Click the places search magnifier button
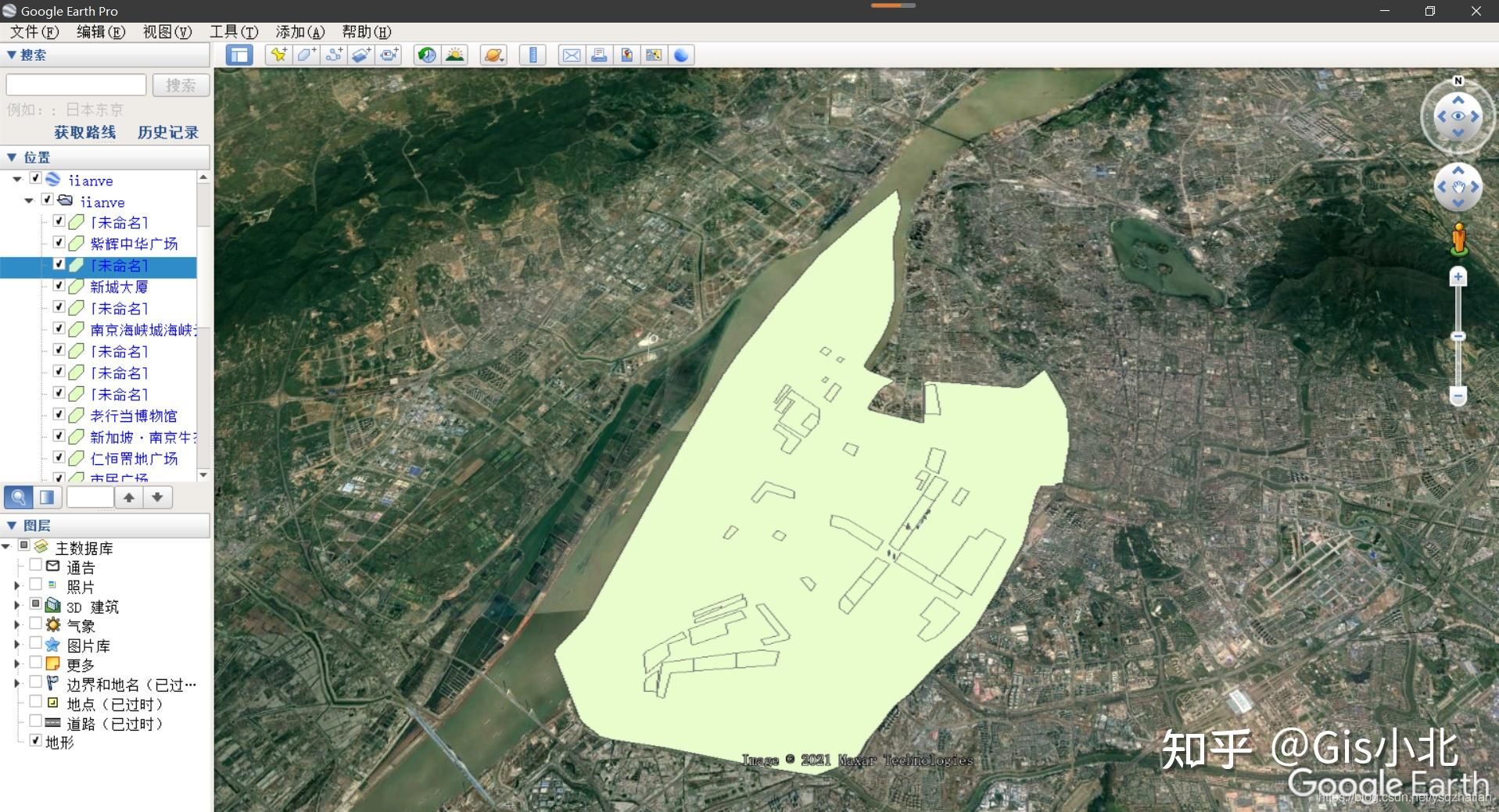This screenshot has width=1499, height=812. 19,497
